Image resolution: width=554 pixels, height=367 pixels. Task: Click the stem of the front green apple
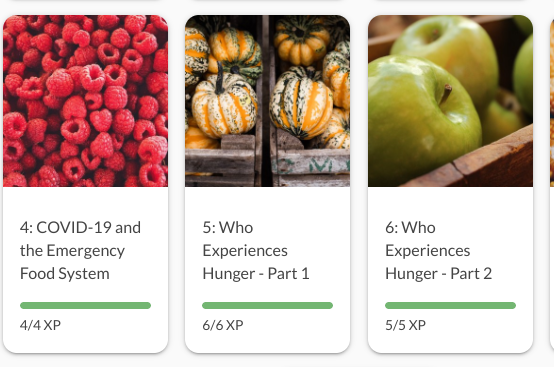[x=445, y=94]
